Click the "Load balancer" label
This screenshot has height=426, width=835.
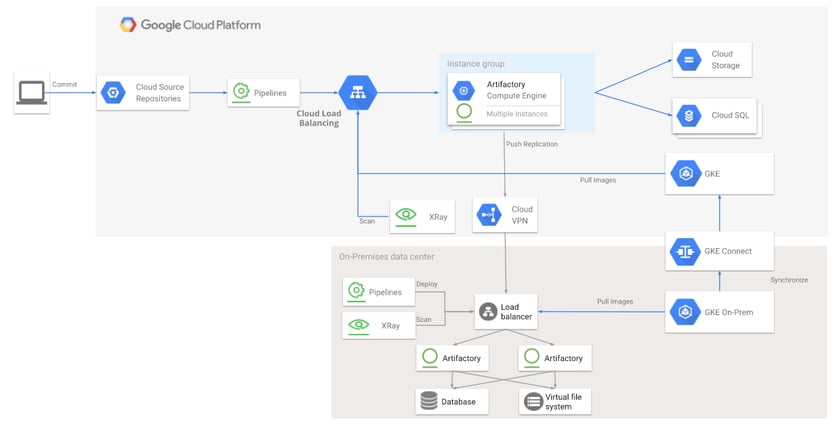click(x=515, y=312)
